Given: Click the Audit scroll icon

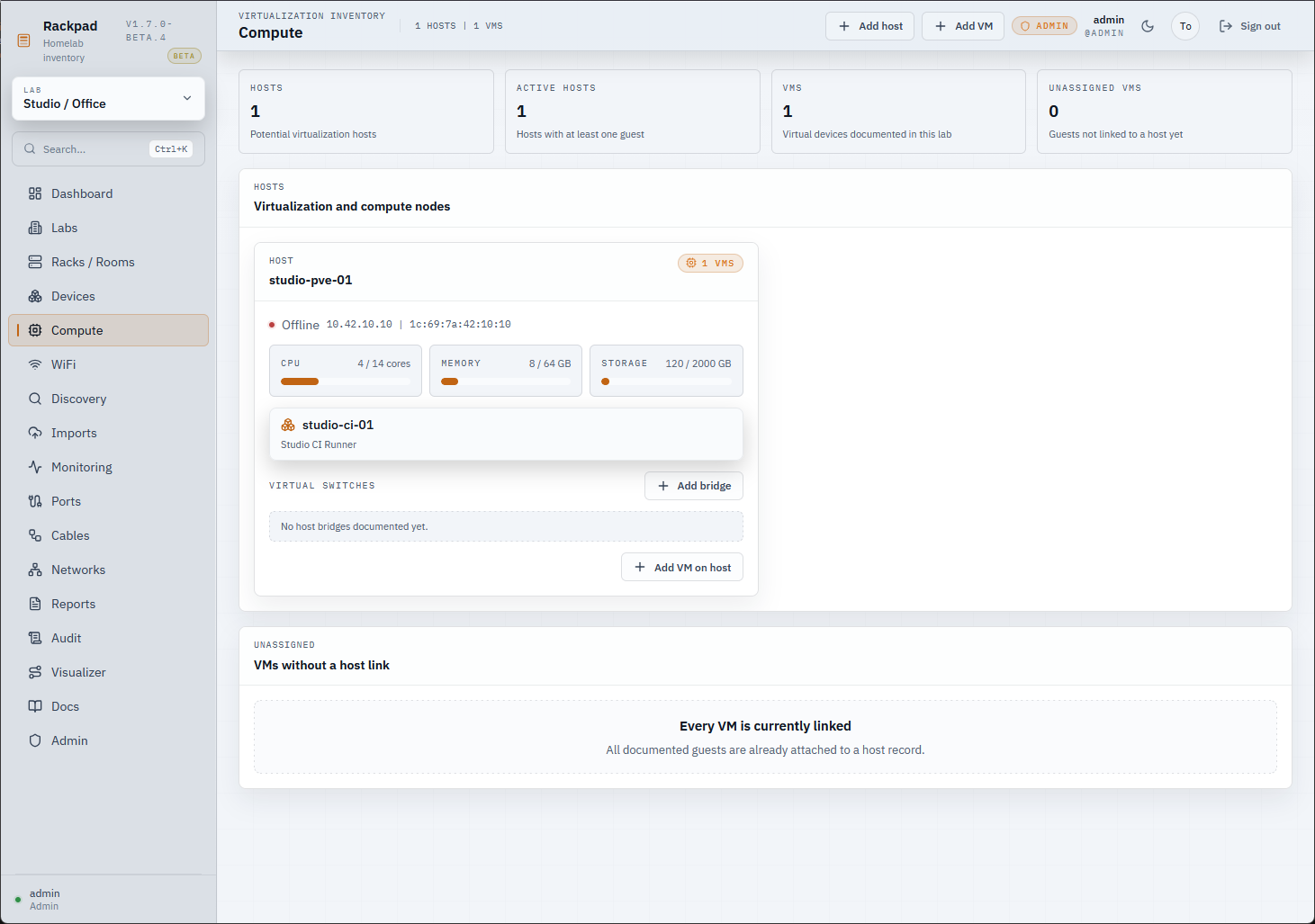Looking at the screenshot, I should (35, 638).
